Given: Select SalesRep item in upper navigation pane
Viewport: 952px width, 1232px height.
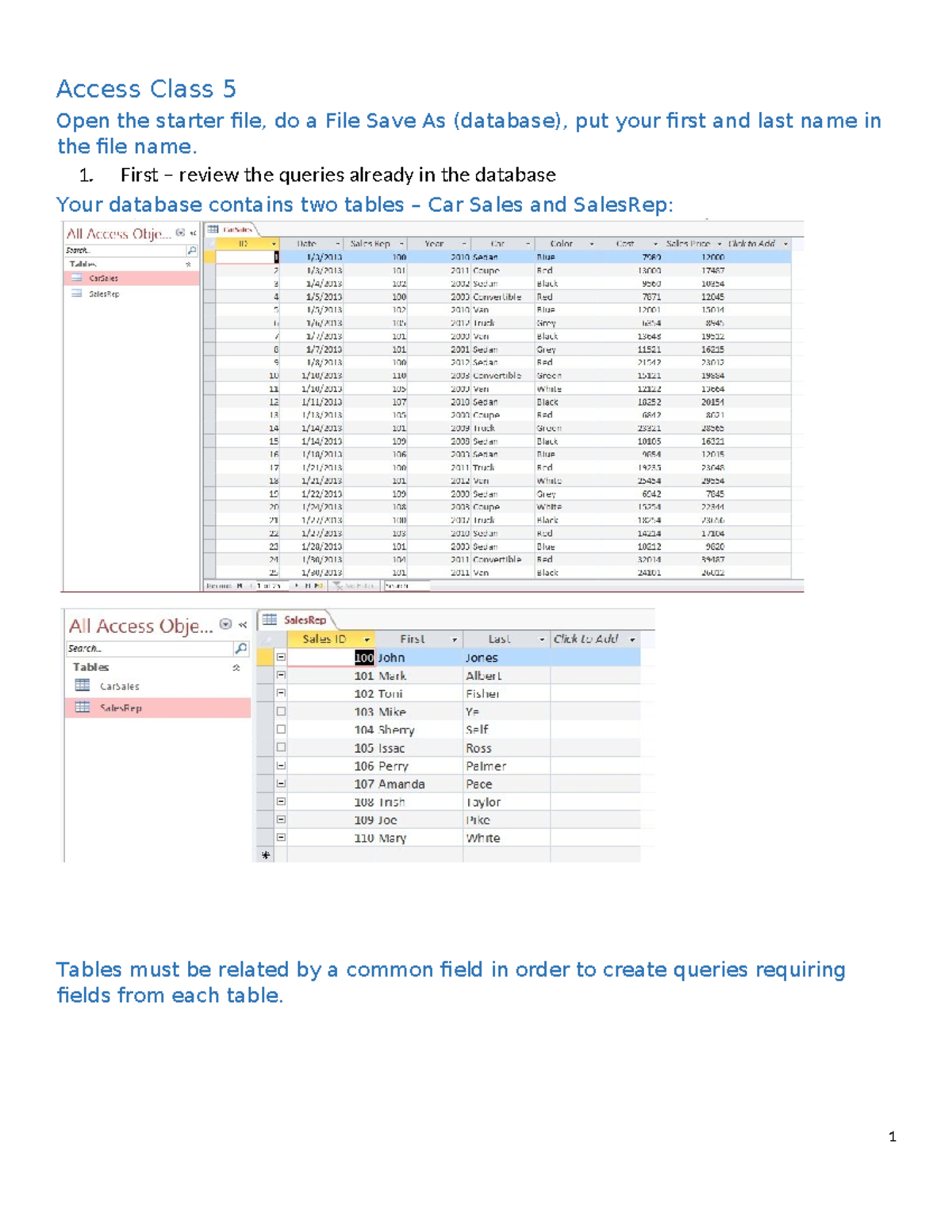Looking at the screenshot, I should tap(132, 294).
